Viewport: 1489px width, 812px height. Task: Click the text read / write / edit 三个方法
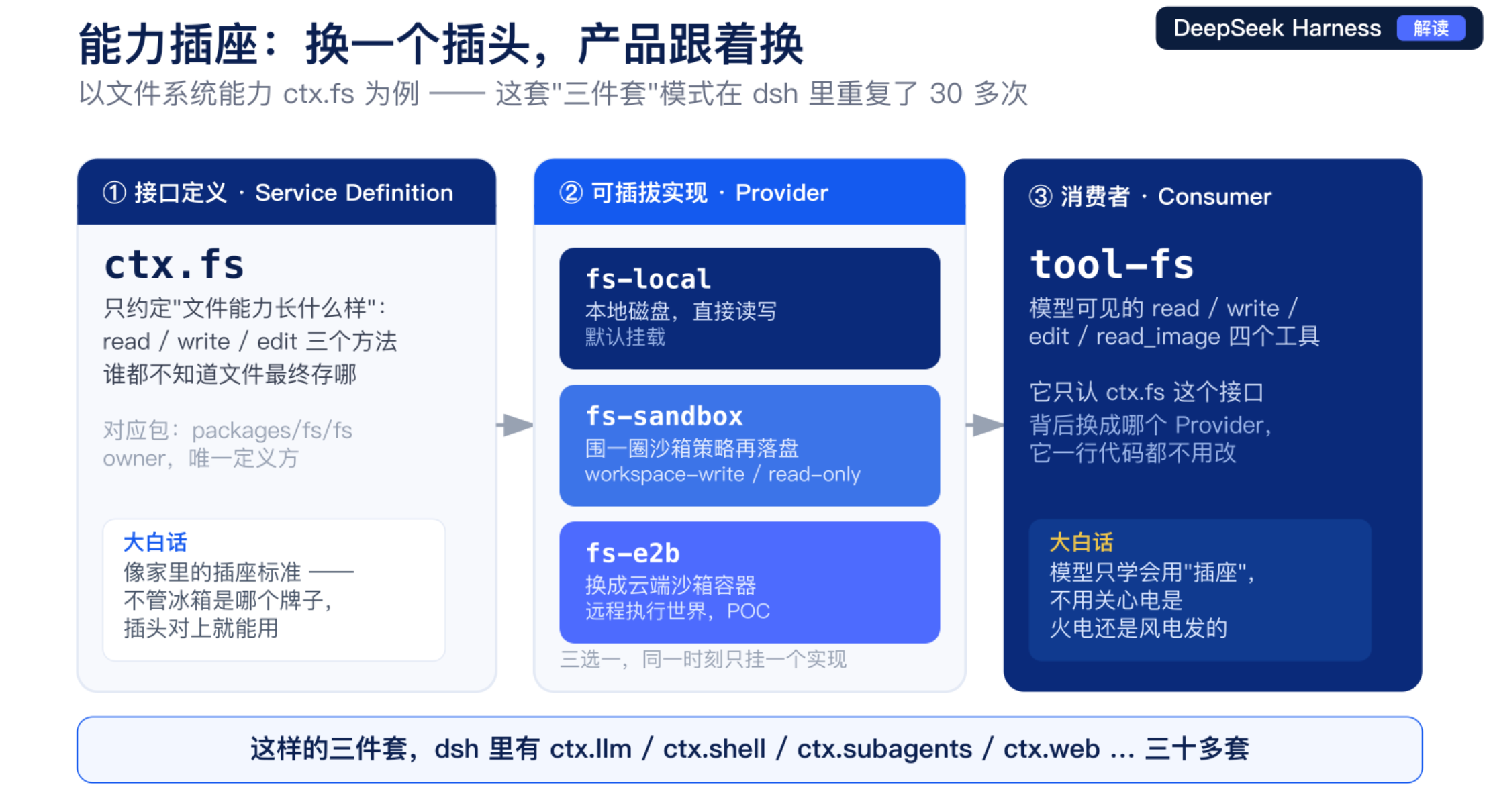pyautogui.click(x=250, y=342)
